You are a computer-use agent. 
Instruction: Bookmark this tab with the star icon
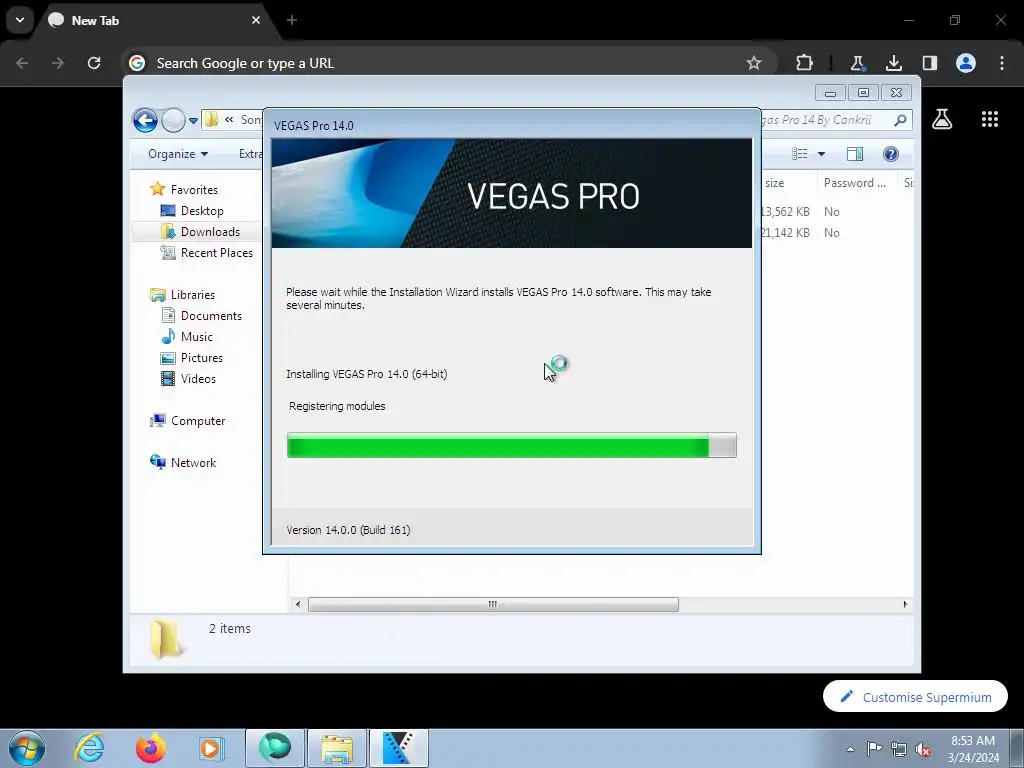point(754,63)
